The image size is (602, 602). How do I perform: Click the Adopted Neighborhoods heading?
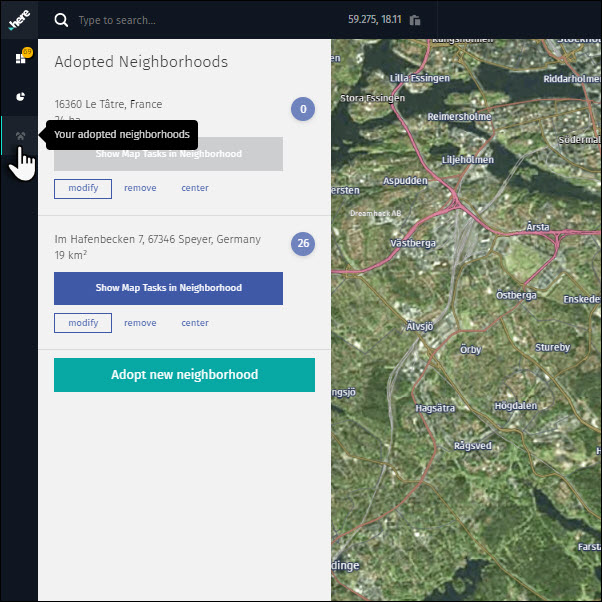[x=141, y=62]
